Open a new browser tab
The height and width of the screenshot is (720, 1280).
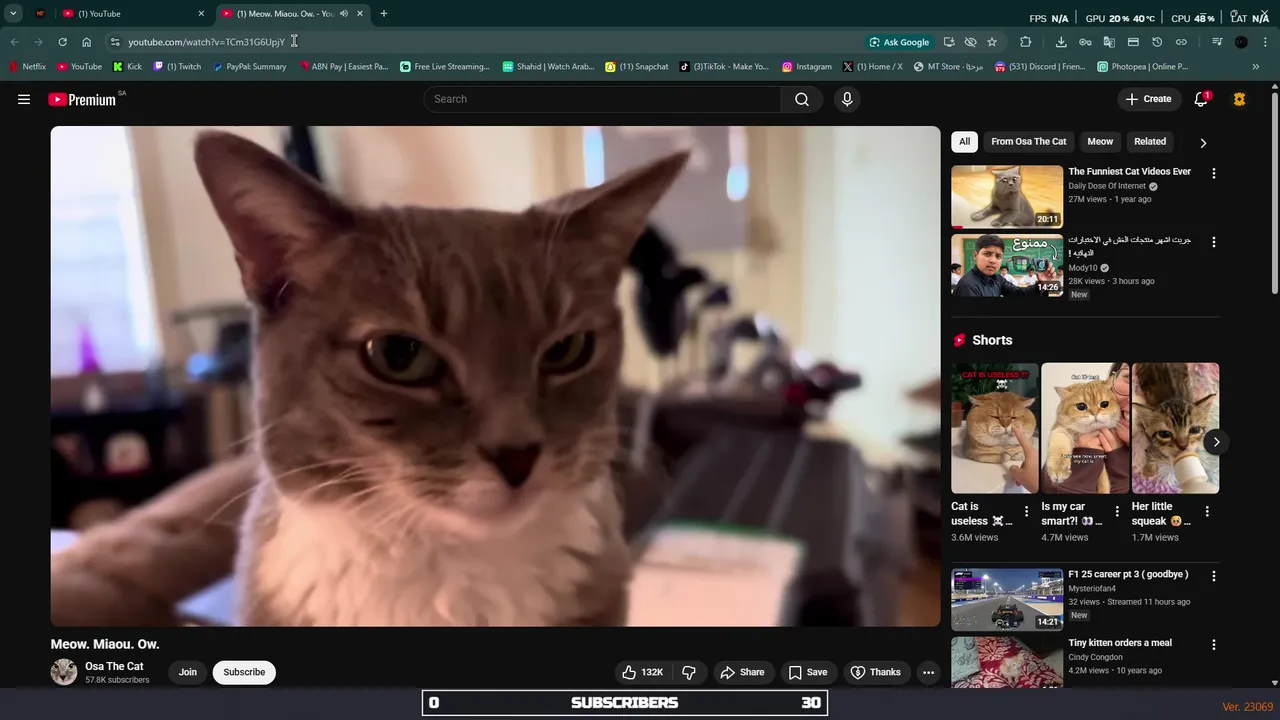[384, 14]
